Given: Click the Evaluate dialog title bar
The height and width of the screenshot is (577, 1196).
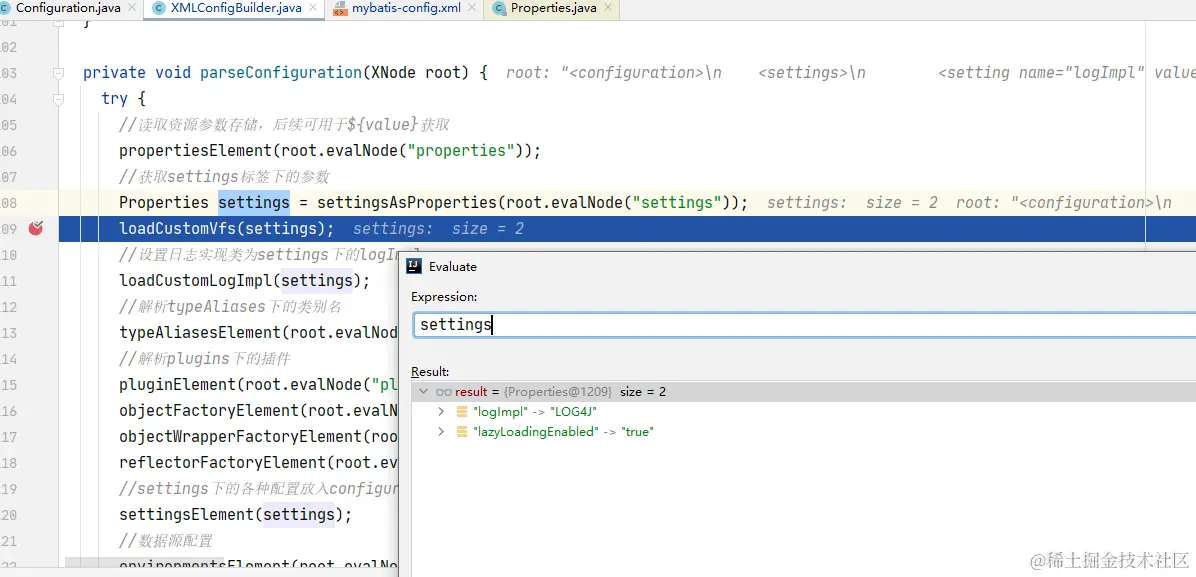Looking at the screenshot, I should [x=798, y=266].
